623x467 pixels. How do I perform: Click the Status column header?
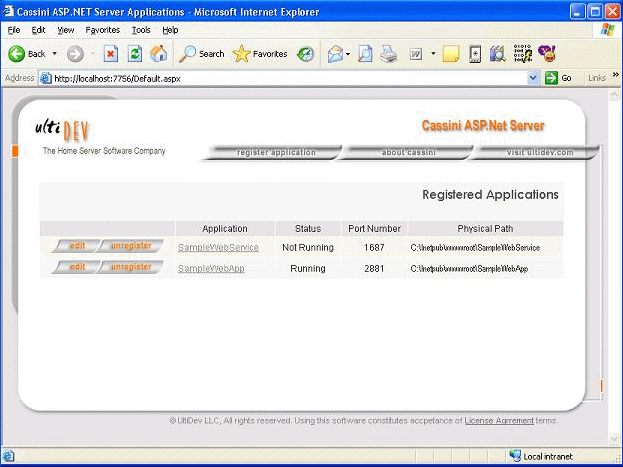308,229
